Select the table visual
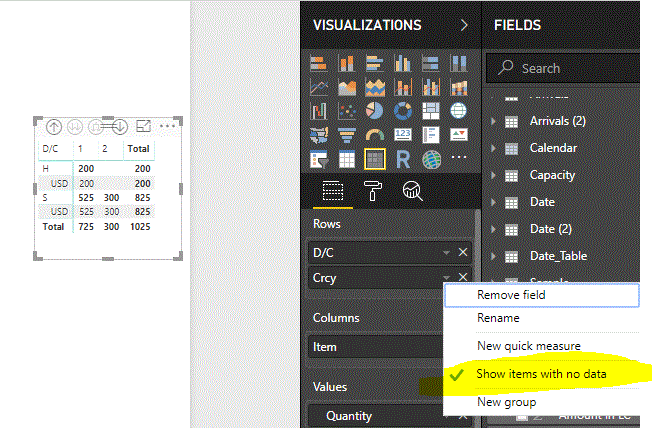Image resolution: width=652 pixels, height=428 pixels. pos(347,159)
